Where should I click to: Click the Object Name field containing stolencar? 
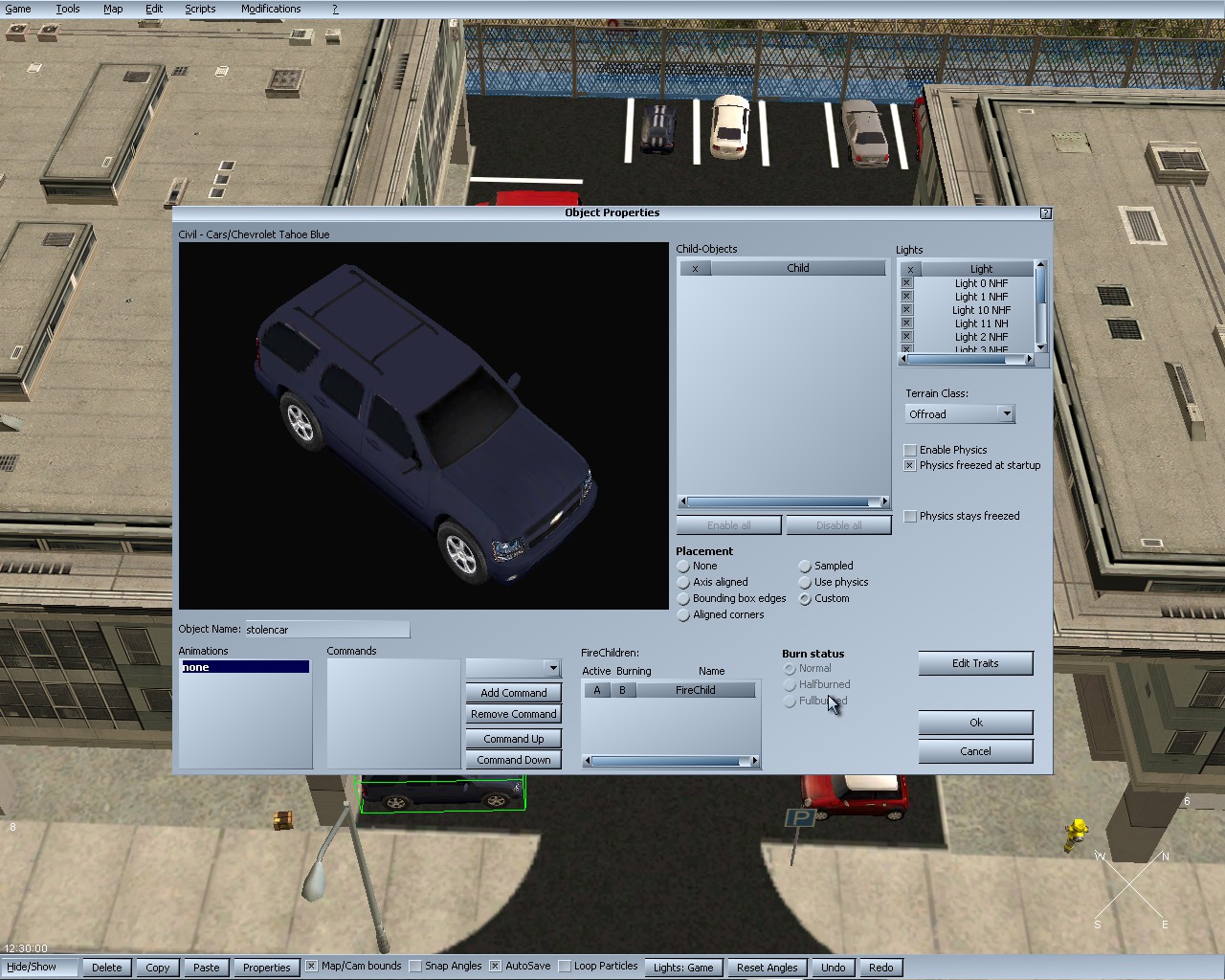327,630
